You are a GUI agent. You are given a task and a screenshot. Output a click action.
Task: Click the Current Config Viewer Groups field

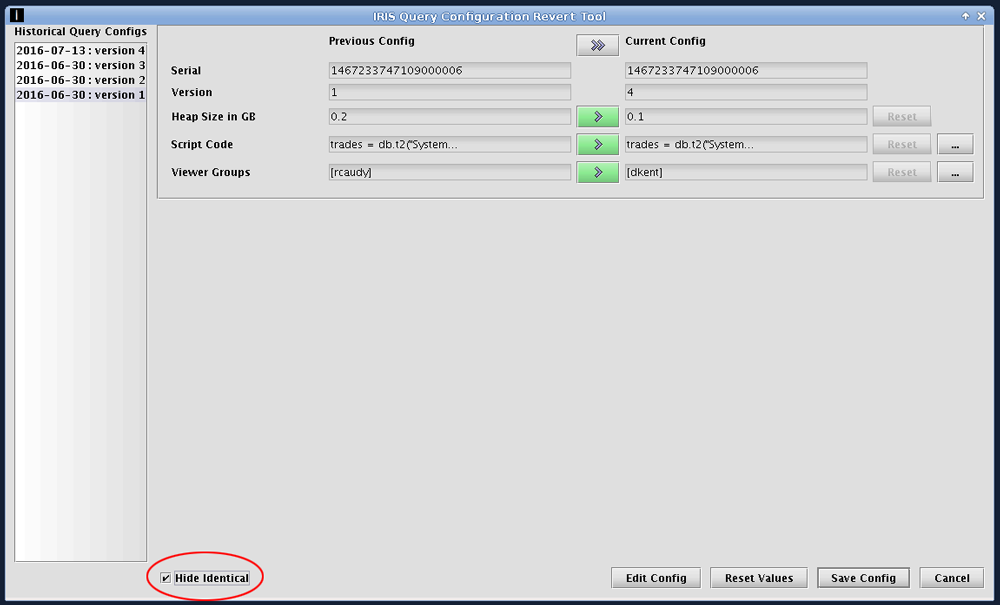pos(746,172)
